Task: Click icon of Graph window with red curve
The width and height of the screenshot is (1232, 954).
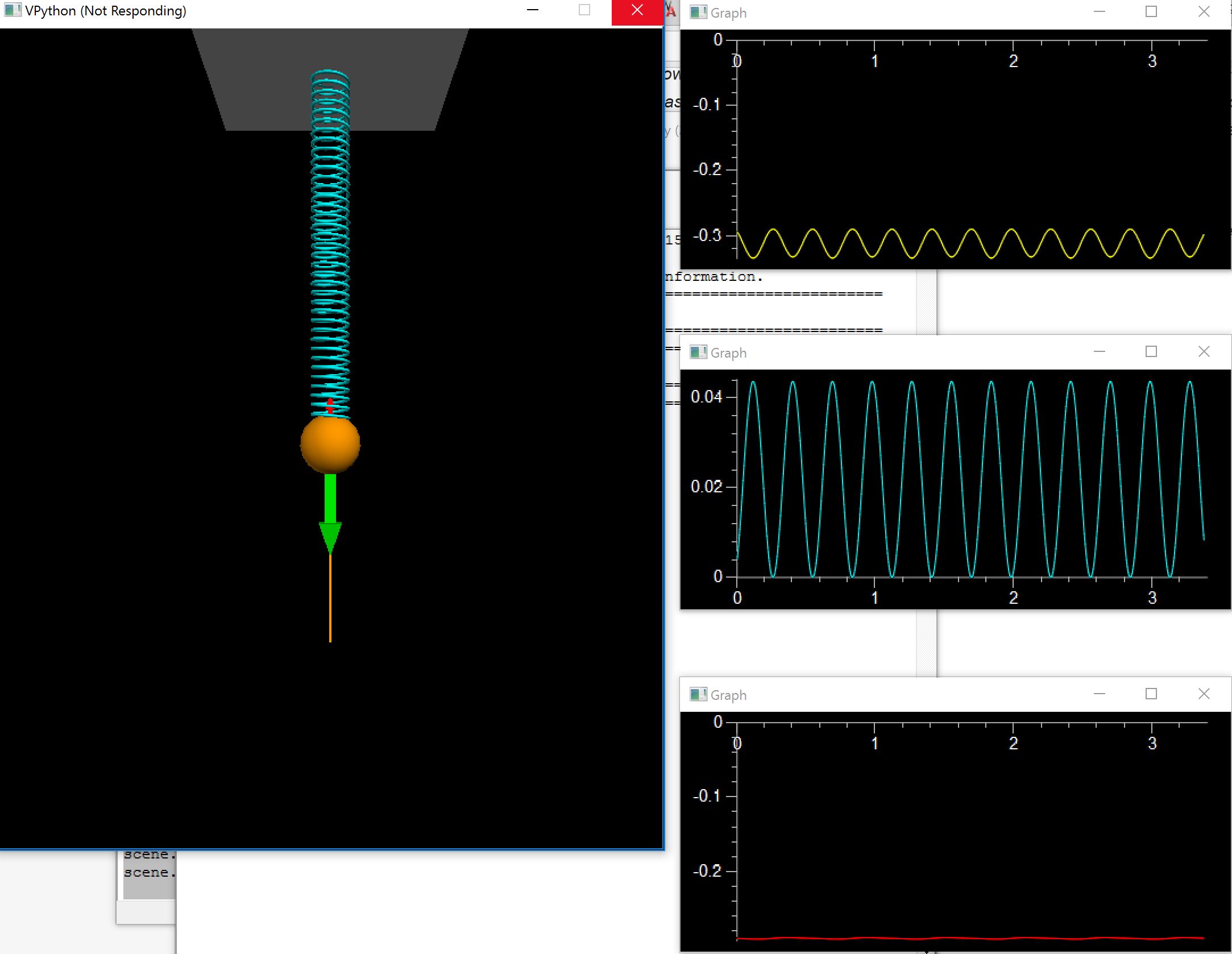Action: (698, 695)
